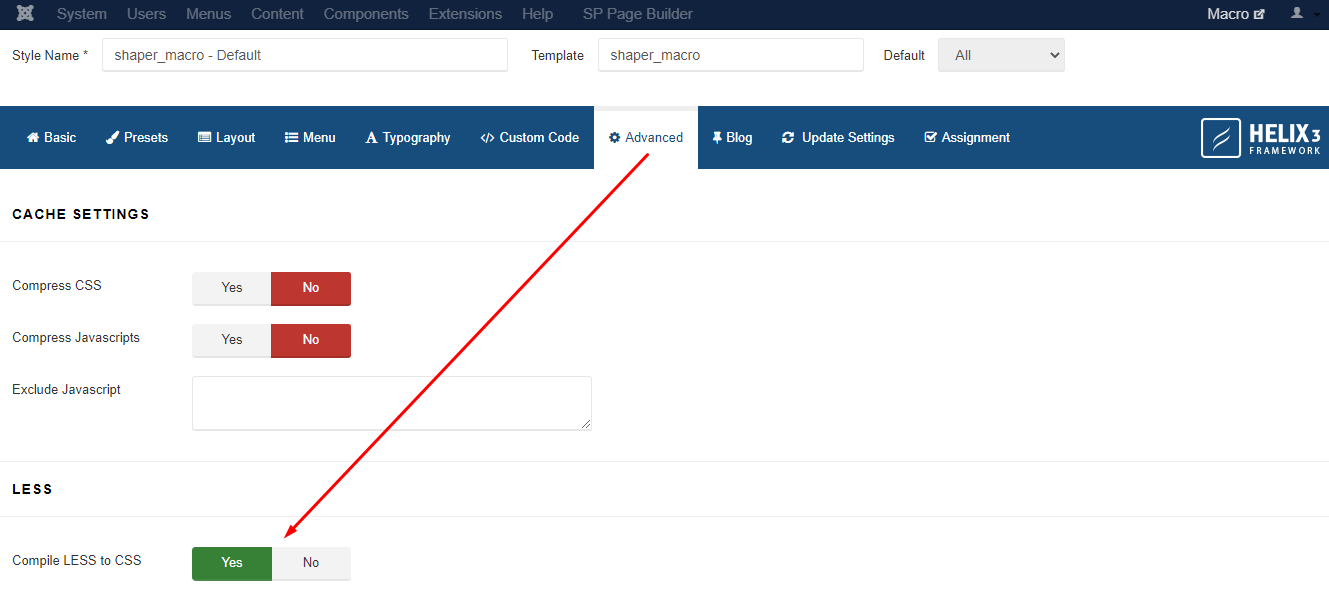Set Compress Javascripts to Yes
This screenshot has width=1329, height=600.
click(232, 340)
